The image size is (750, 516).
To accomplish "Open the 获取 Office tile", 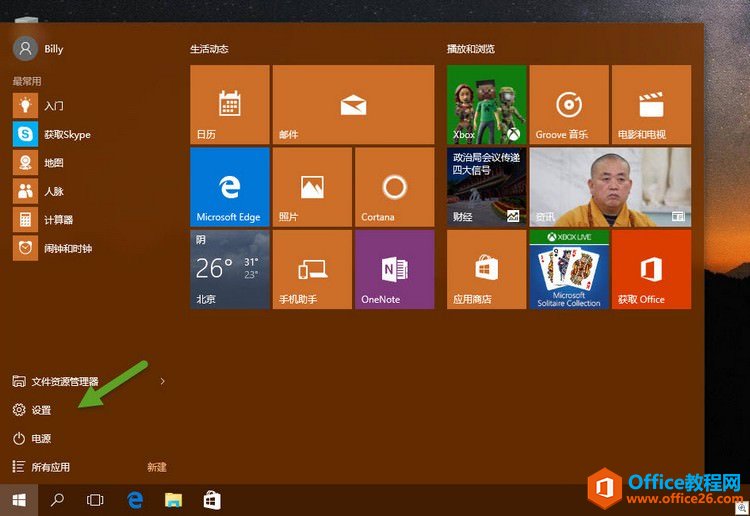I will pos(651,269).
